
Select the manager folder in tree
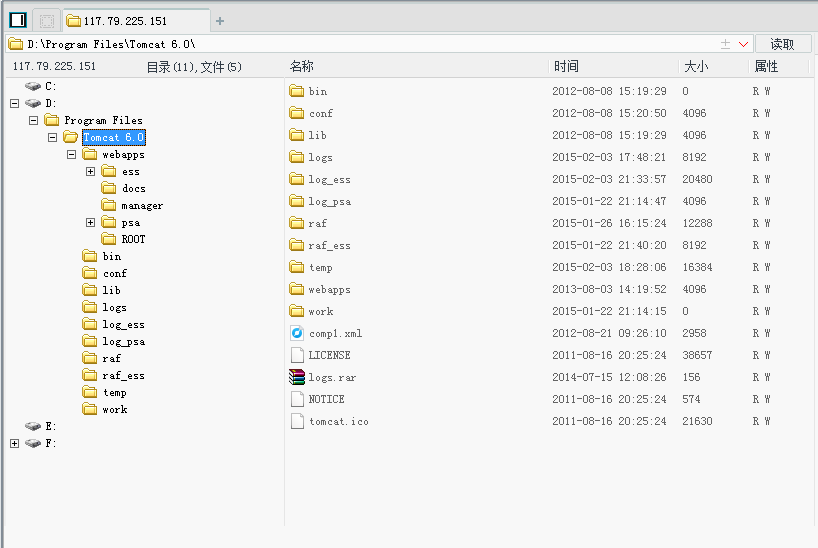point(142,206)
